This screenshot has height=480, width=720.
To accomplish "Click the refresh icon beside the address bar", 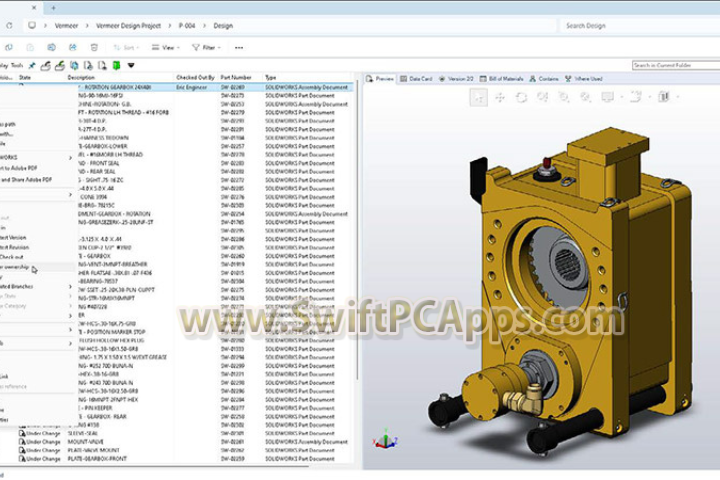I will (9, 26).
